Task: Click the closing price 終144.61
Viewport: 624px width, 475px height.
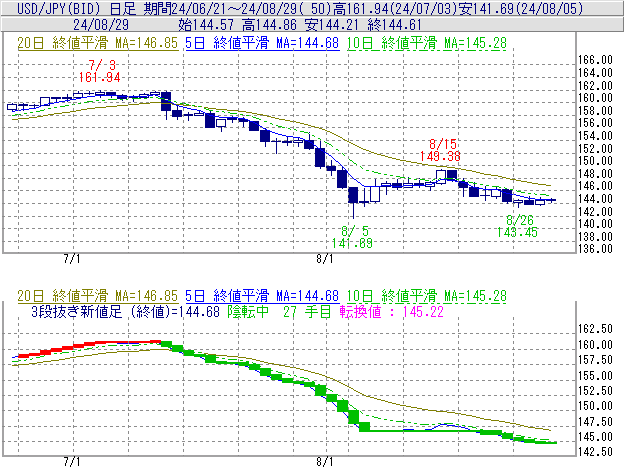Action: 394,25
